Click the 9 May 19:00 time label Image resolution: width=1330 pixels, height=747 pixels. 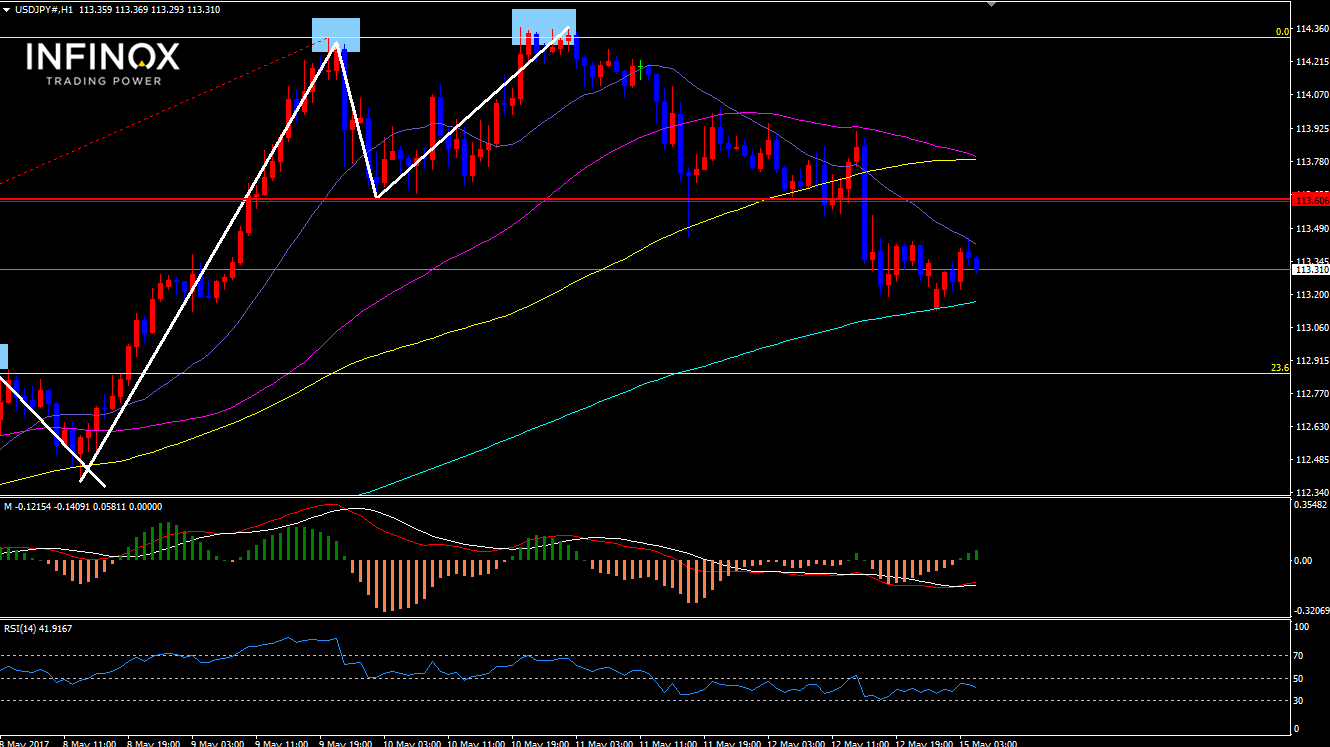tap(346, 743)
